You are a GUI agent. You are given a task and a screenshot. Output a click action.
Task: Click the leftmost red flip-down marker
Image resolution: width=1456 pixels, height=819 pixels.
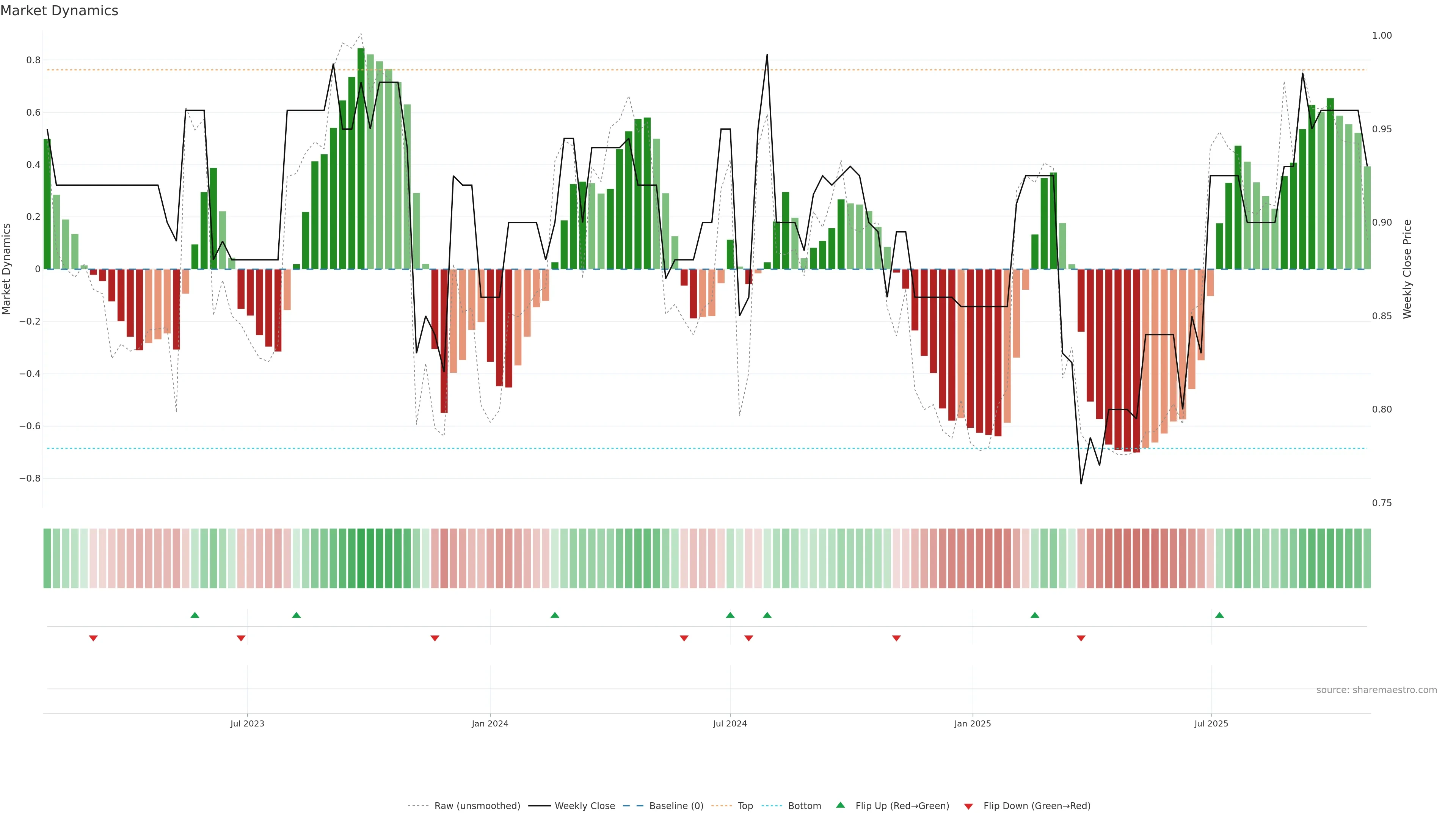pos(93,638)
